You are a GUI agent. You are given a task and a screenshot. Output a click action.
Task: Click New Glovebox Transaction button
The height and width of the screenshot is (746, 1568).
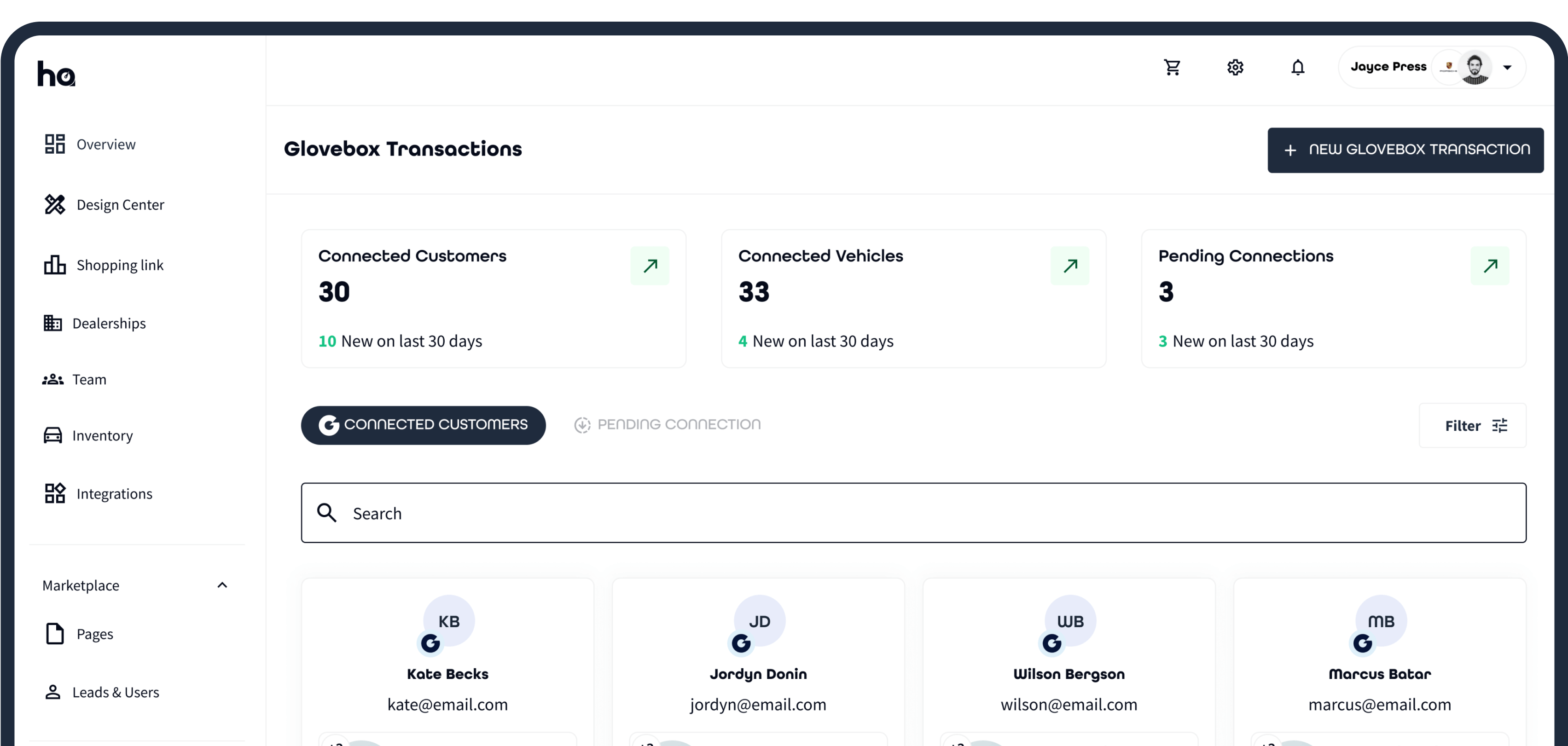point(1405,150)
